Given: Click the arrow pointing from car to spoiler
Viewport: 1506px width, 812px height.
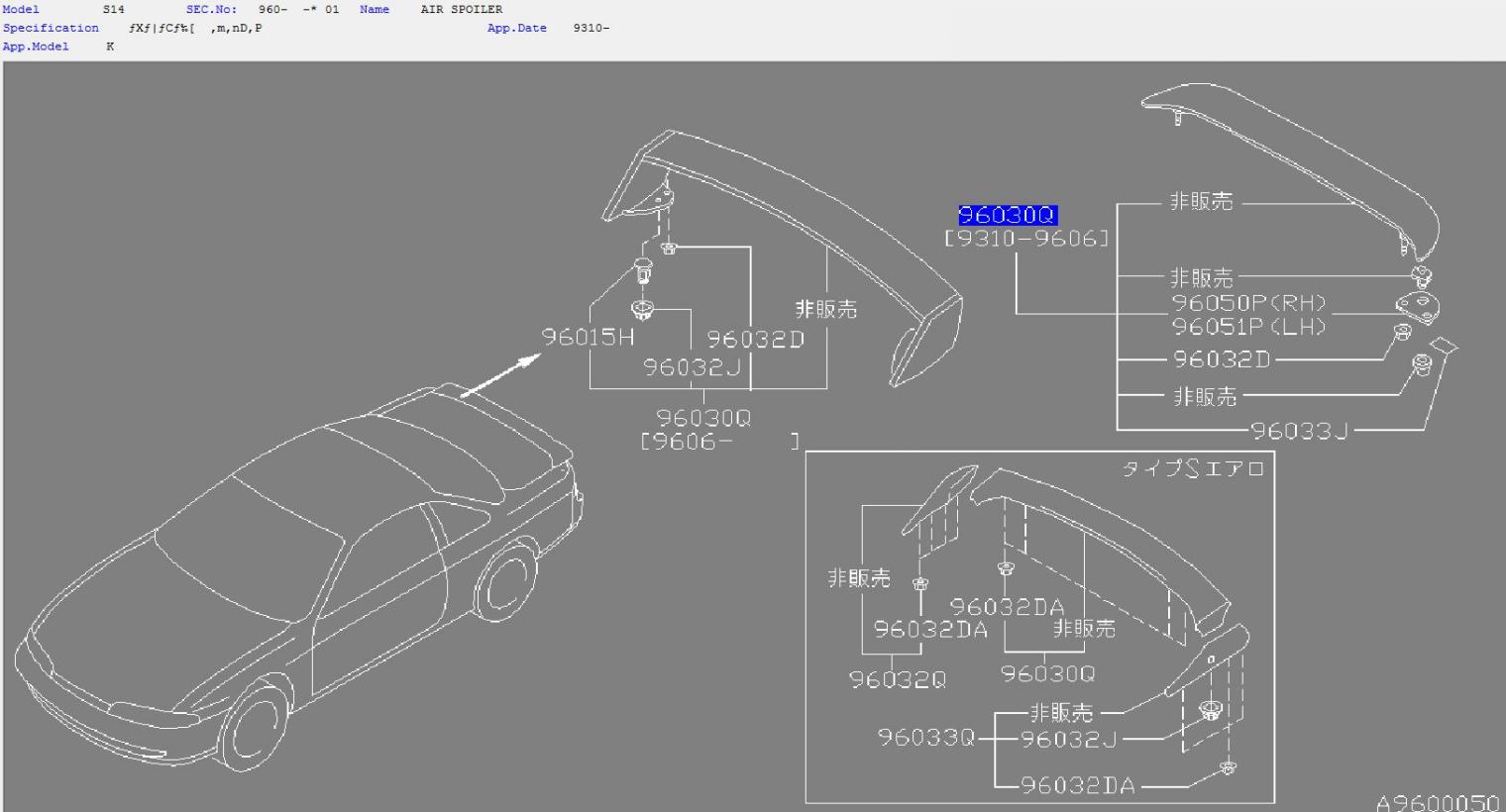Looking at the screenshot, I should pyautogui.click(x=498, y=377).
